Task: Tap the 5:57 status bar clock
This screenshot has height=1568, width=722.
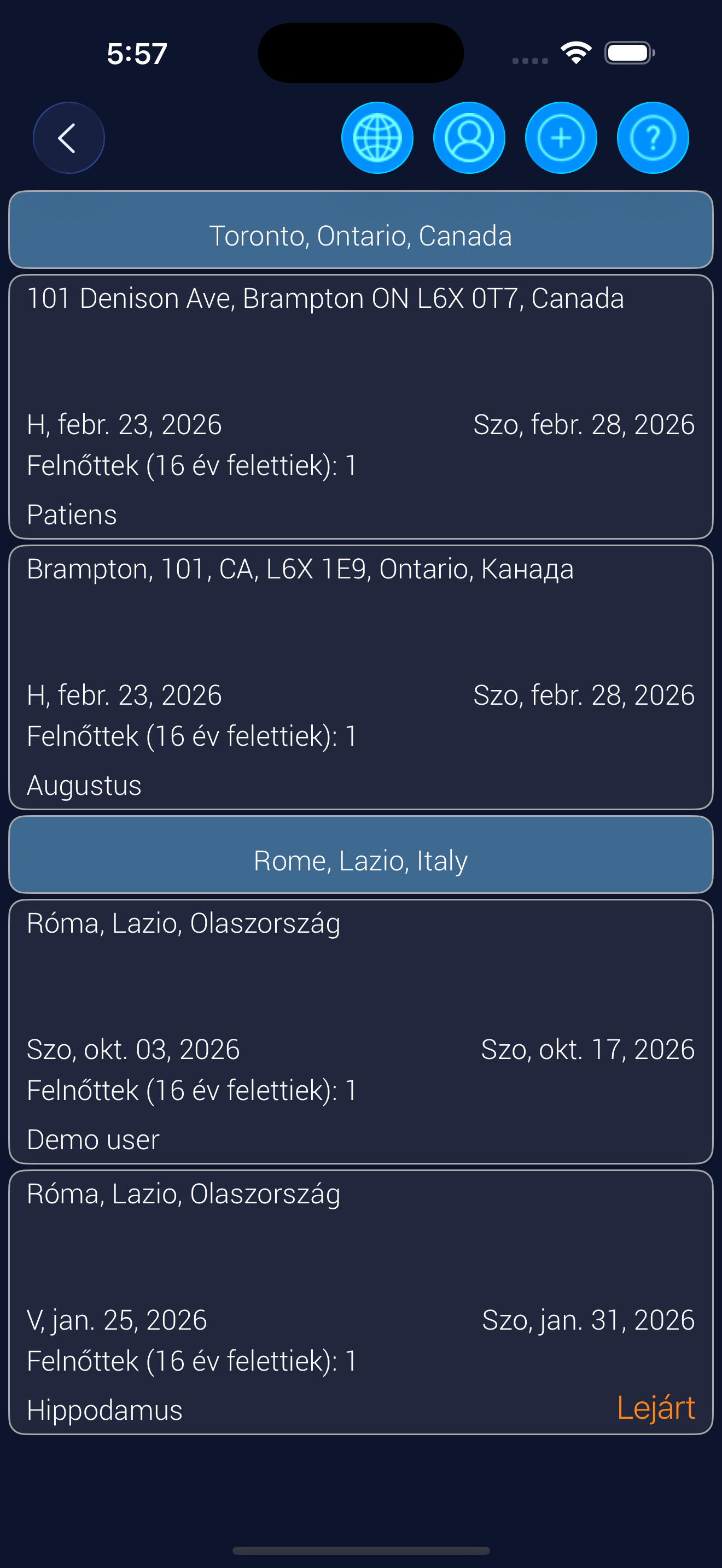Action: pyautogui.click(x=137, y=54)
